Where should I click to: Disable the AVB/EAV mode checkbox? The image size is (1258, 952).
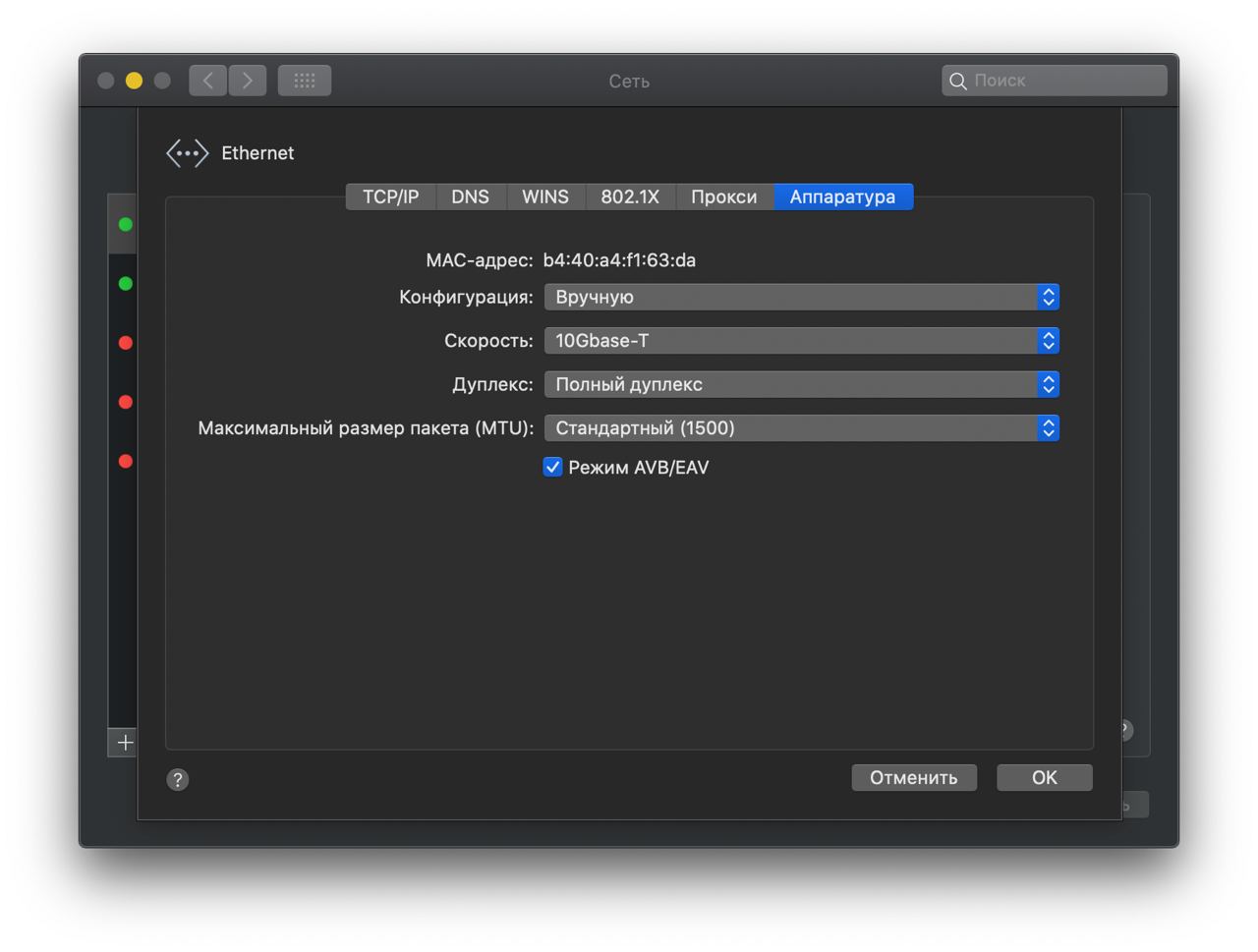coord(553,468)
